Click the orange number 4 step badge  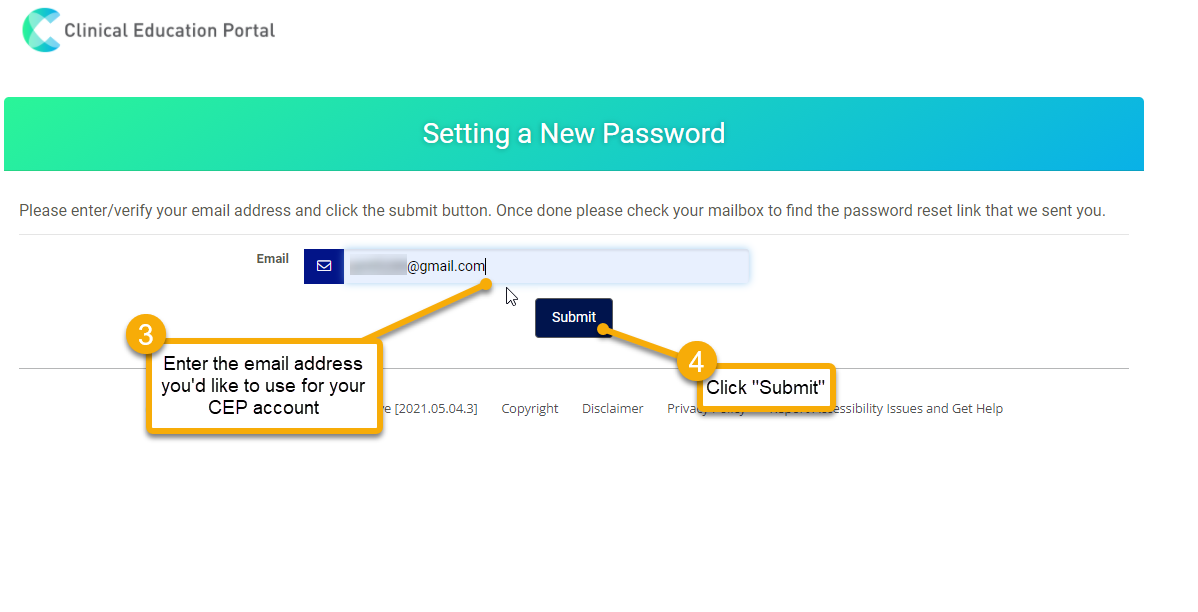point(696,361)
